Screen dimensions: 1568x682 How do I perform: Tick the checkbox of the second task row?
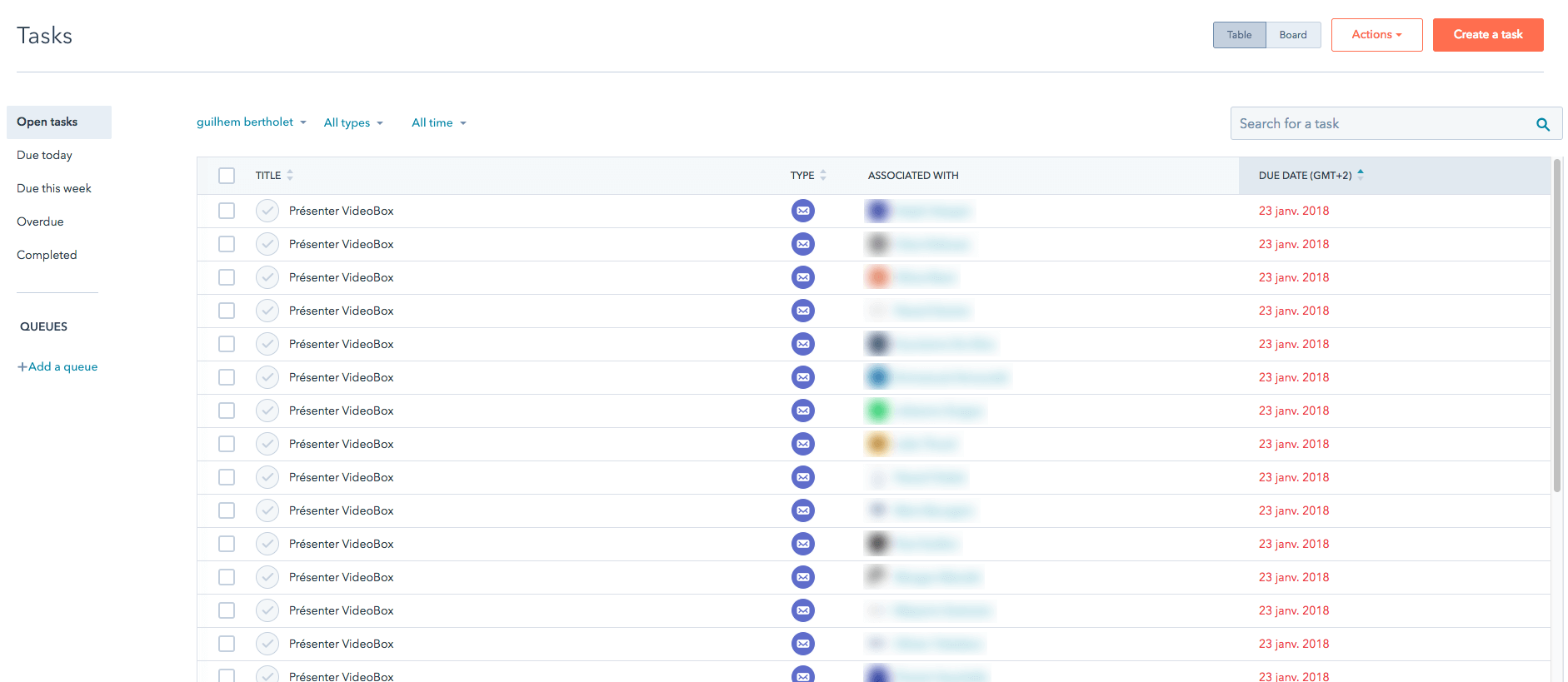tap(227, 244)
